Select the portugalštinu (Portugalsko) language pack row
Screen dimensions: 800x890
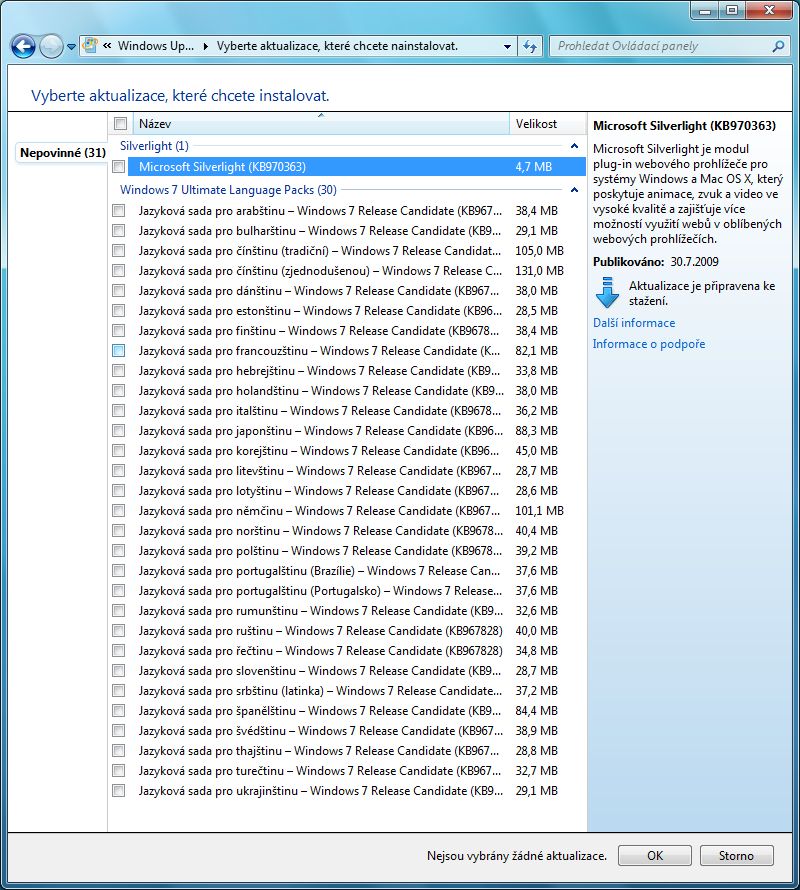(x=349, y=590)
